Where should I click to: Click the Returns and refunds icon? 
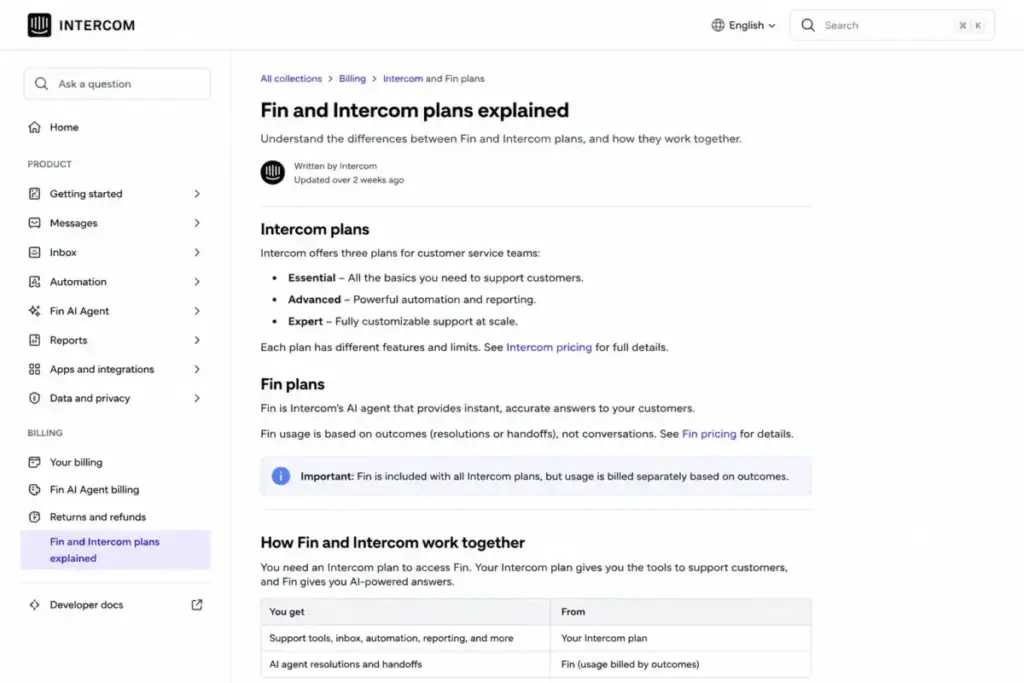click(x=35, y=517)
